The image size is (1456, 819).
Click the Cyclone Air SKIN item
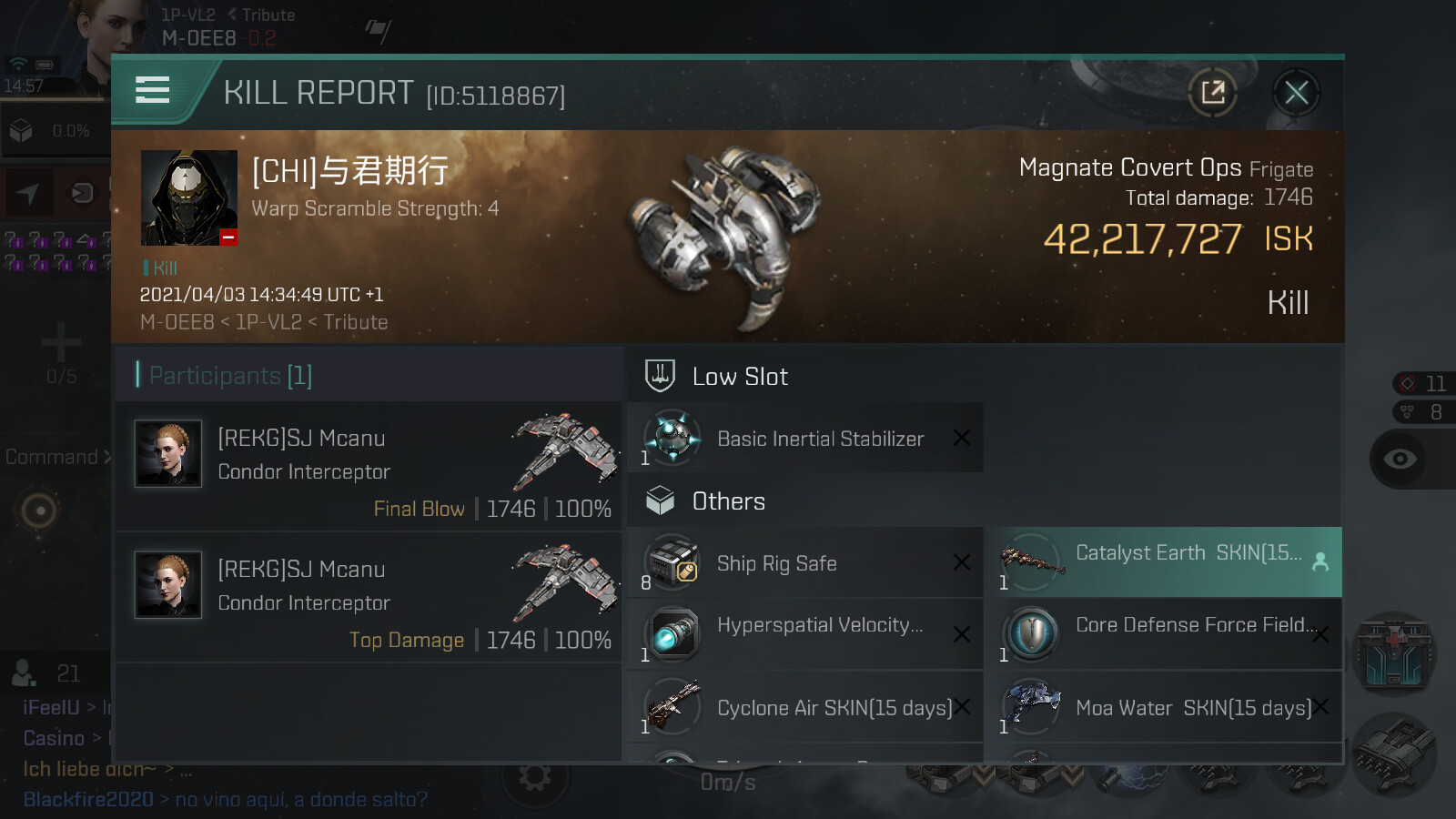(x=805, y=707)
